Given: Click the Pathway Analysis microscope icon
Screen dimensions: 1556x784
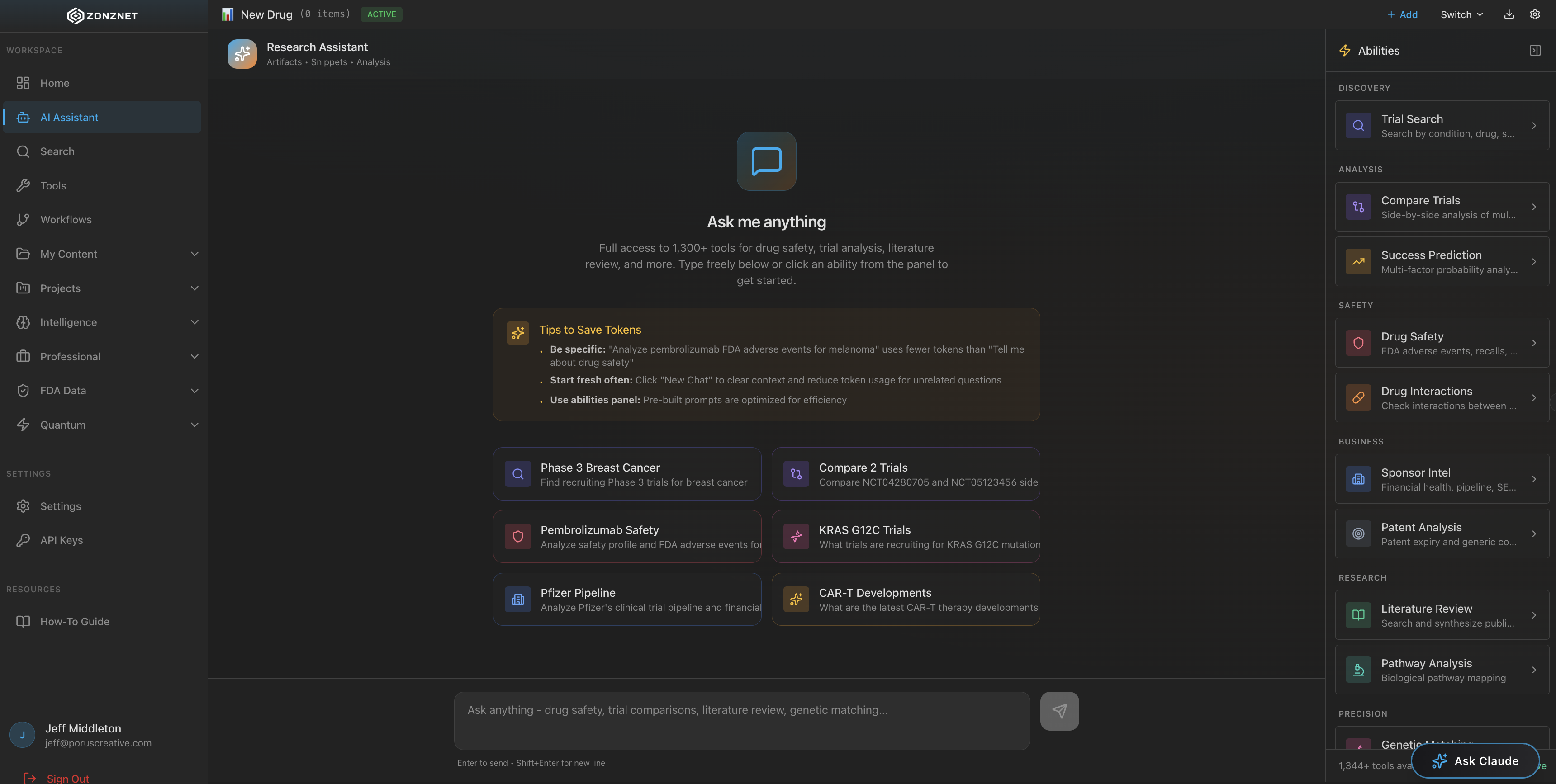Looking at the screenshot, I should click(1358, 669).
